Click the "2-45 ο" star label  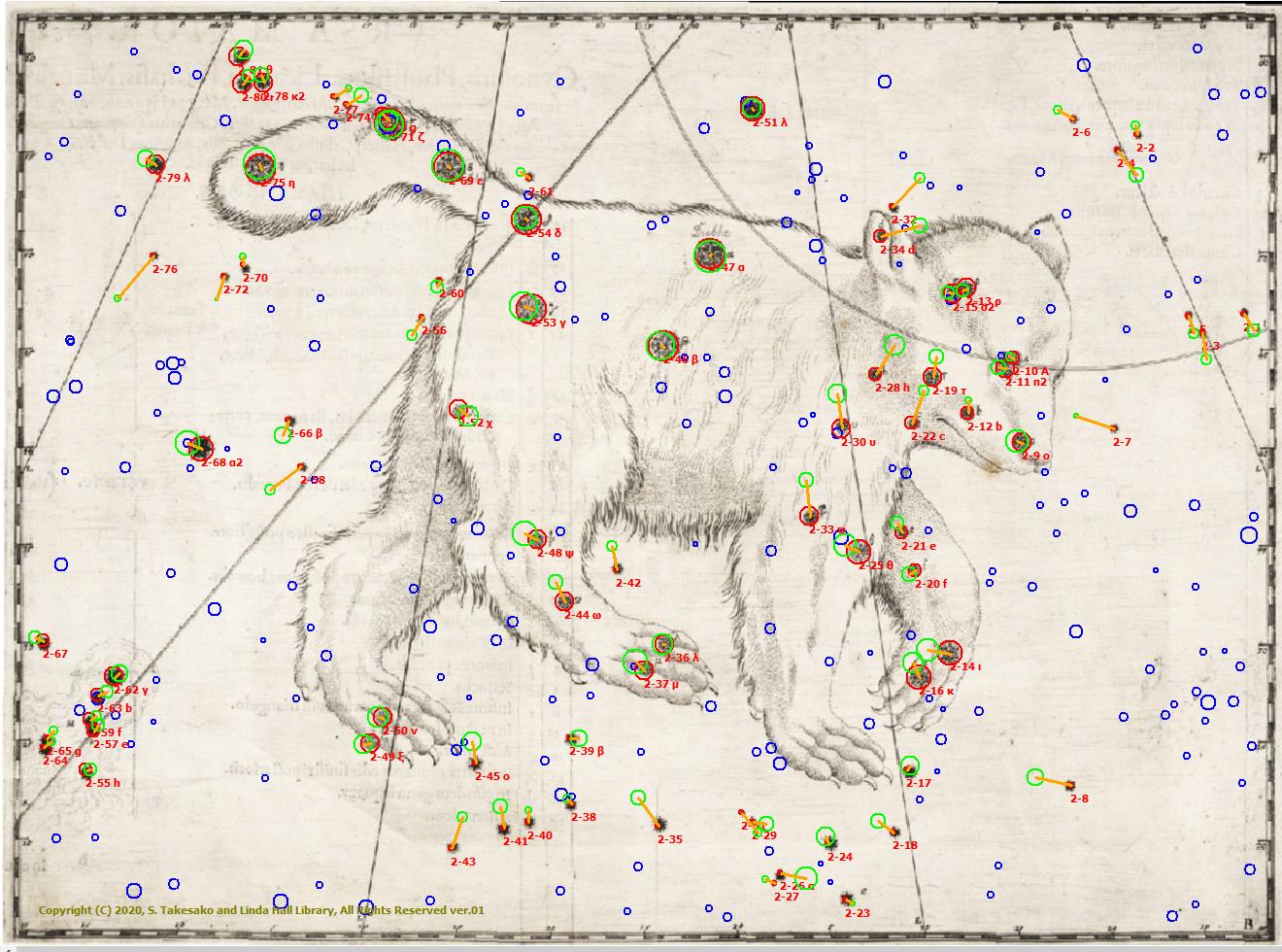[x=491, y=776]
